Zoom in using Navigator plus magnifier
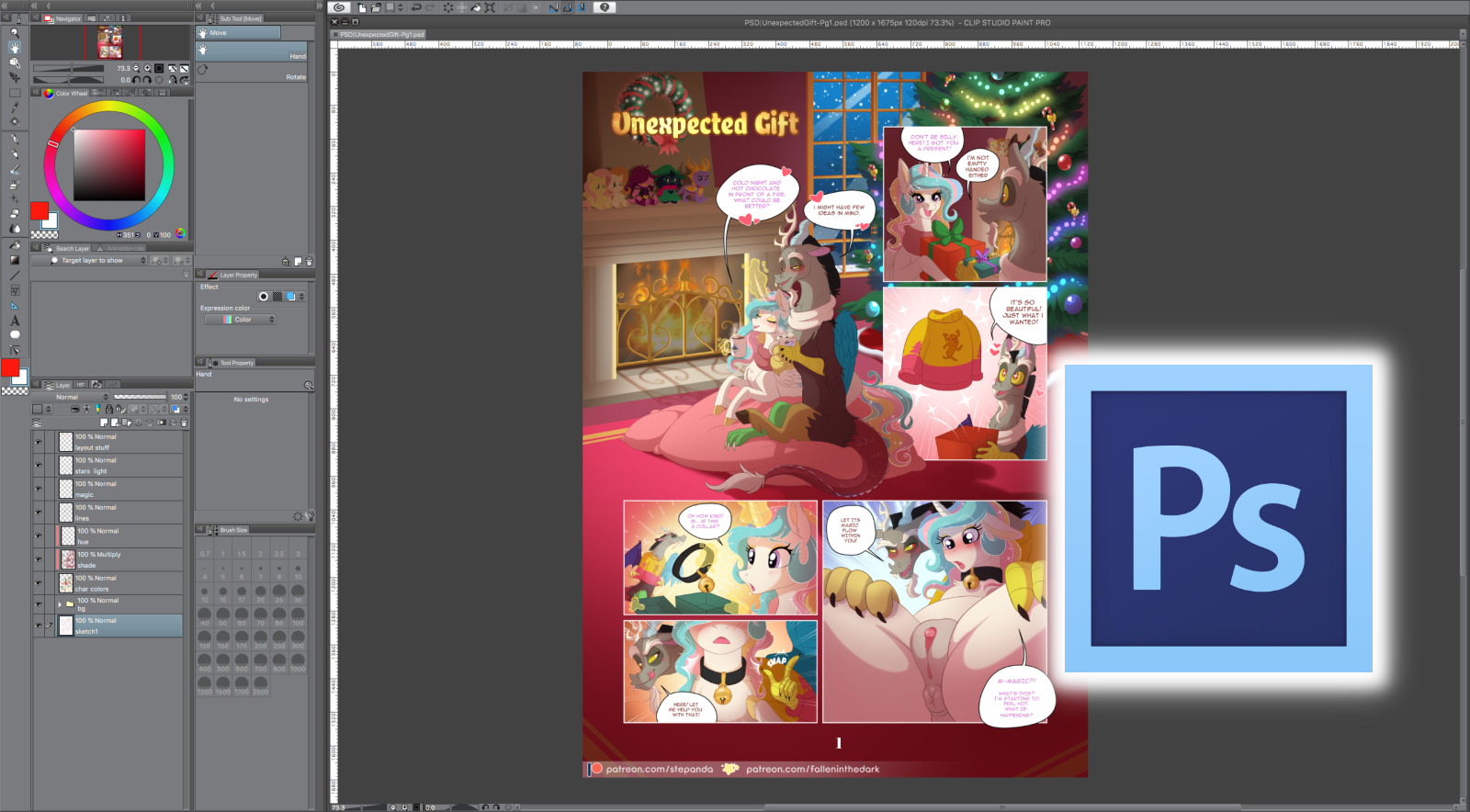This screenshot has width=1470, height=812. 147,68
